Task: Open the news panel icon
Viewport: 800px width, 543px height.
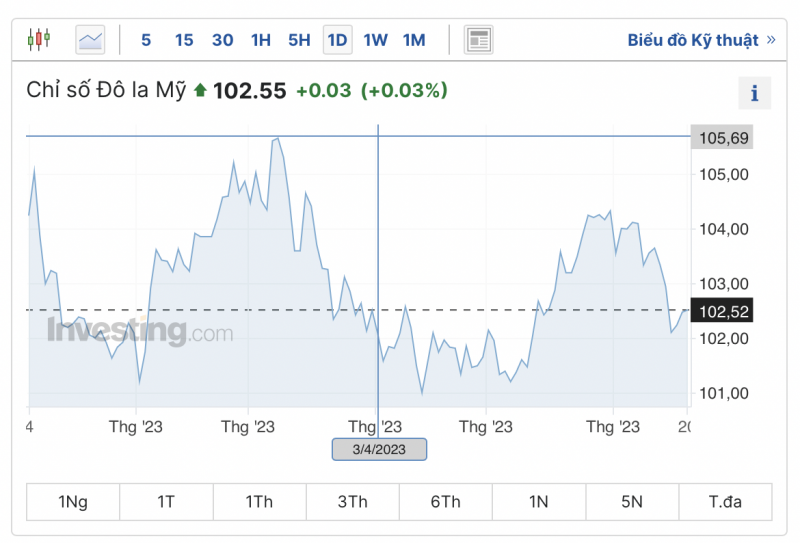Action: [479, 40]
